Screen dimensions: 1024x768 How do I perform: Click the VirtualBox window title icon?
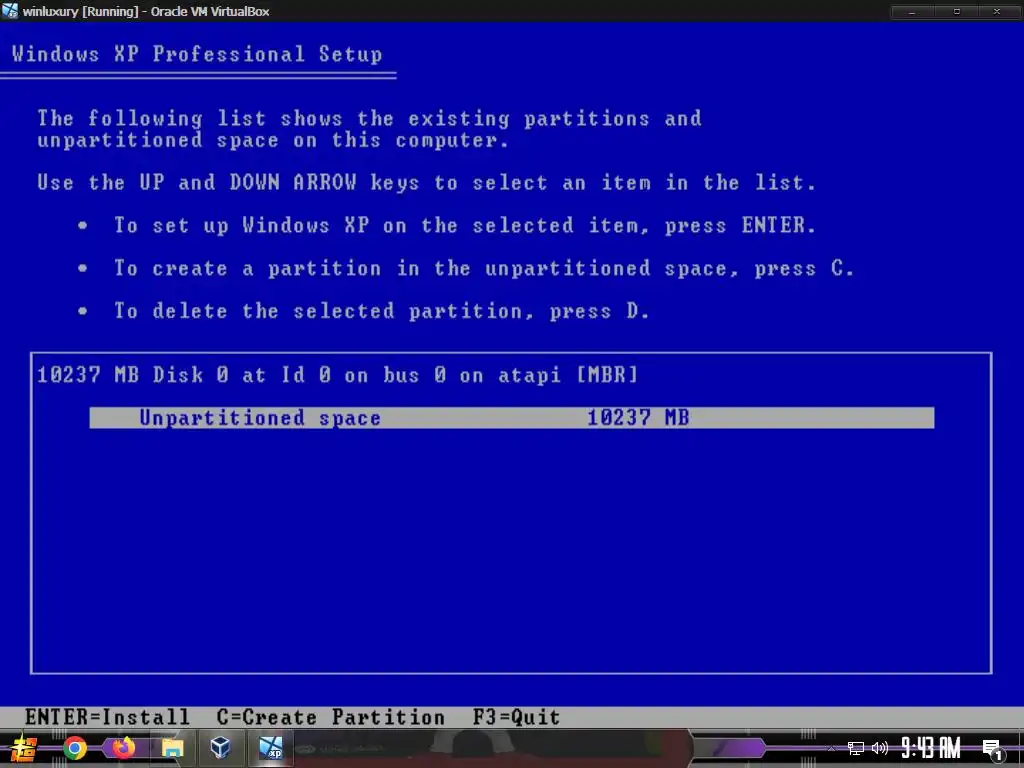(x=10, y=10)
